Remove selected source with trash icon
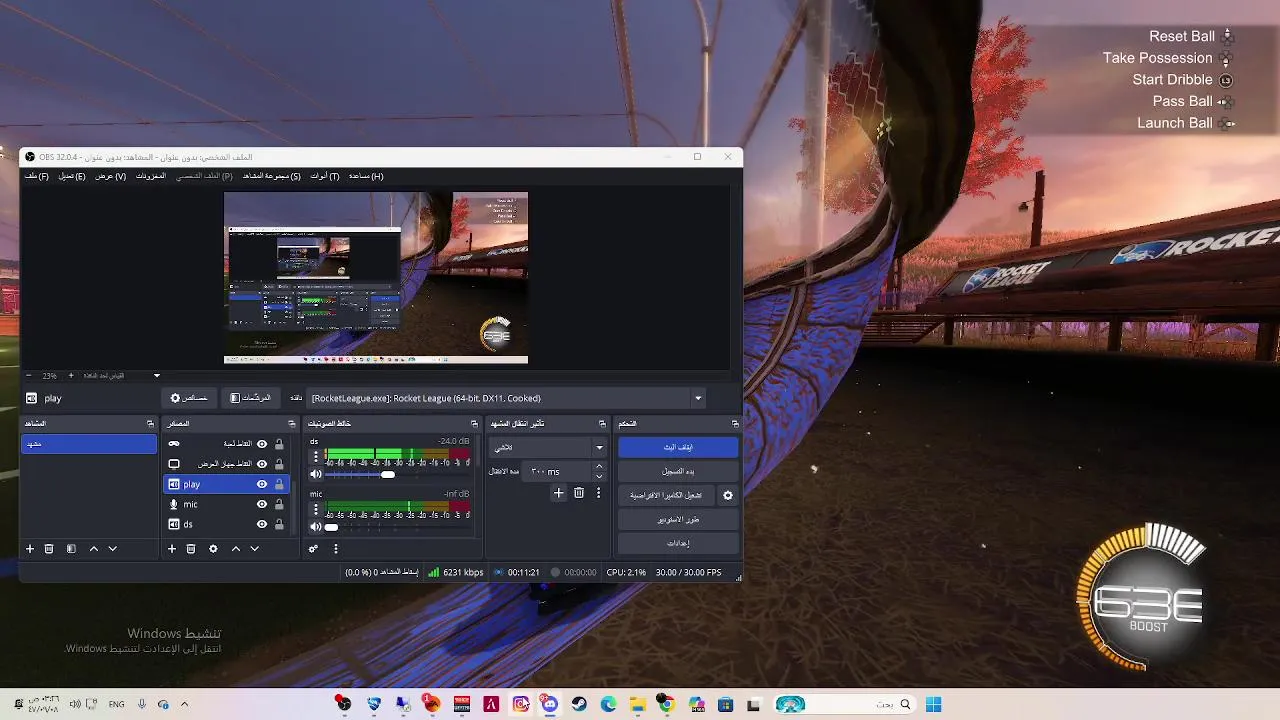1280x720 pixels. click(x=191, y=549)
